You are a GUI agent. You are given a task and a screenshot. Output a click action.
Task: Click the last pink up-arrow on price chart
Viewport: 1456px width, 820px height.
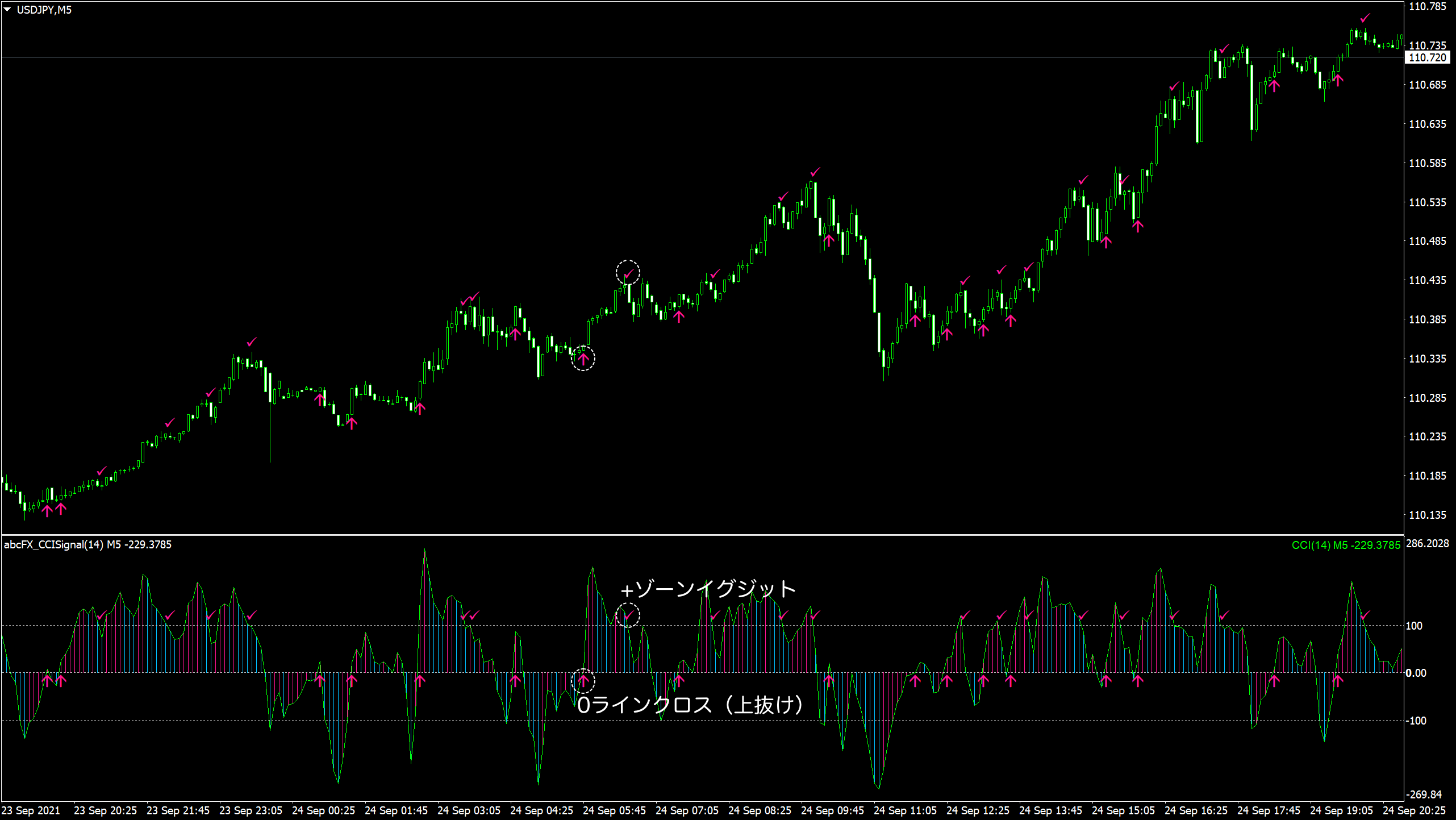point(1338,80)
